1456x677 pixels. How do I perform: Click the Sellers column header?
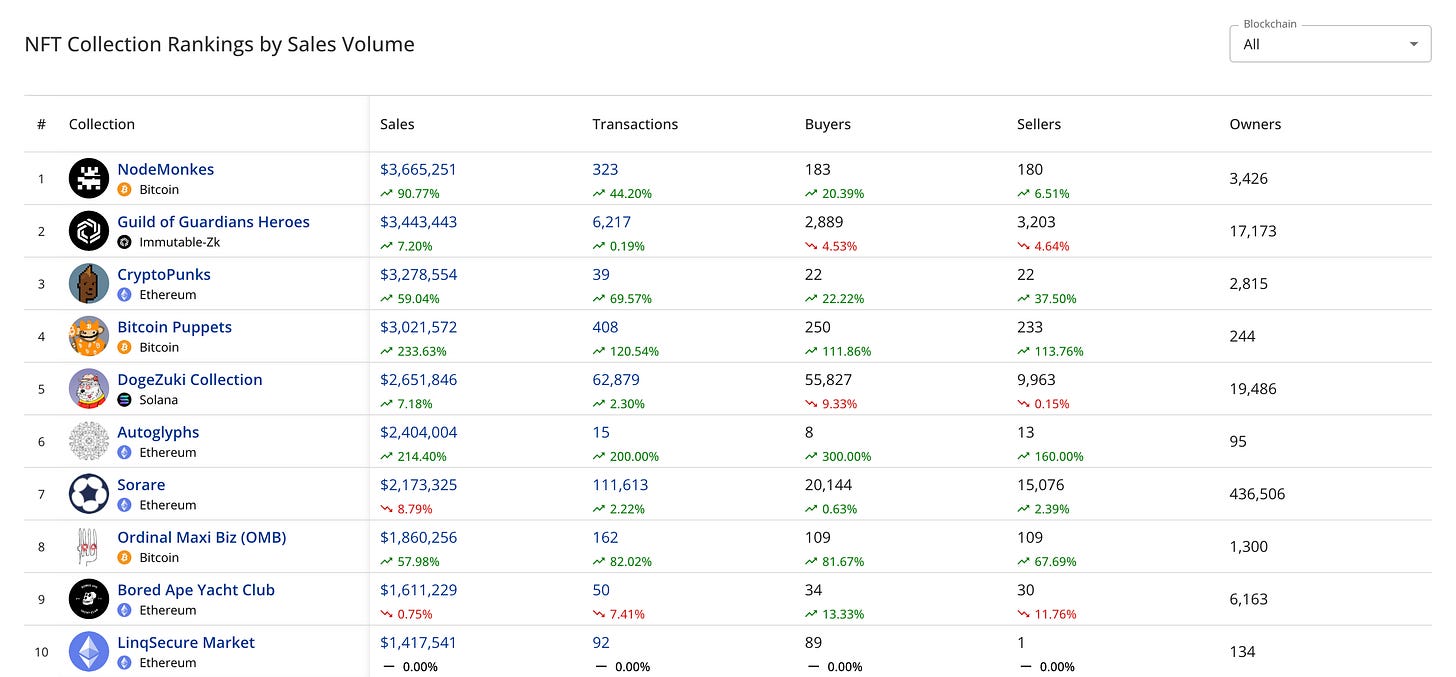pyautogui.click(x=1039, y=124)
